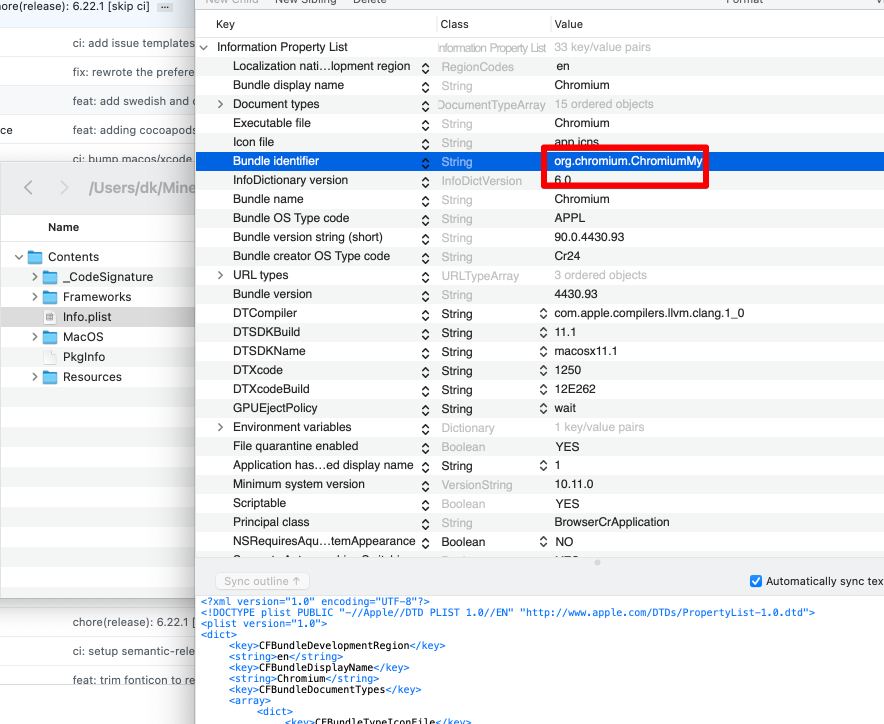Open class dropdown for DTCompiler String
Screen dimensions: 884x724
(x=543, y=314)
